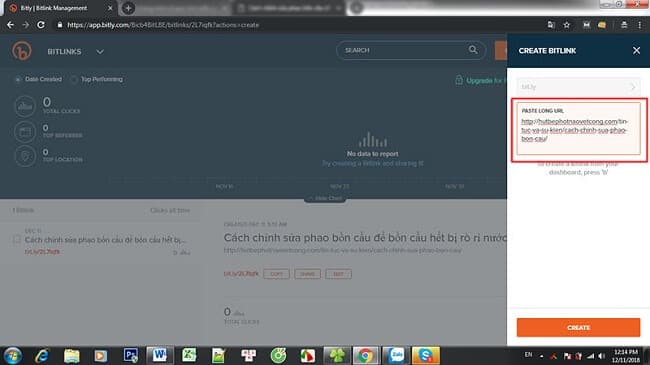This screenshot has width=650, height=365.
Task: Open the long URL under bitlink title
Action: (342, 251)
